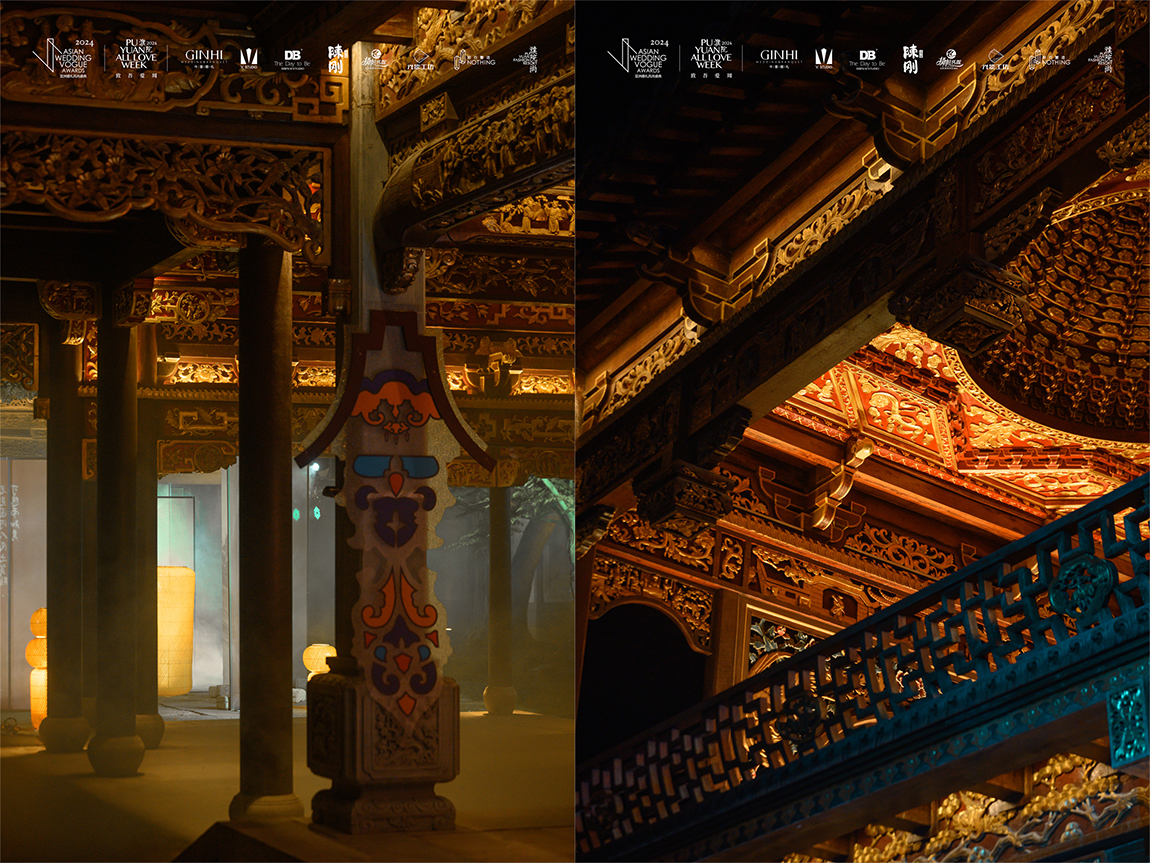The width and height of the screenshot is (1150, 863).
Task: Click the white calligraphy square logo on left photo
Action: [x=336, y=59]
